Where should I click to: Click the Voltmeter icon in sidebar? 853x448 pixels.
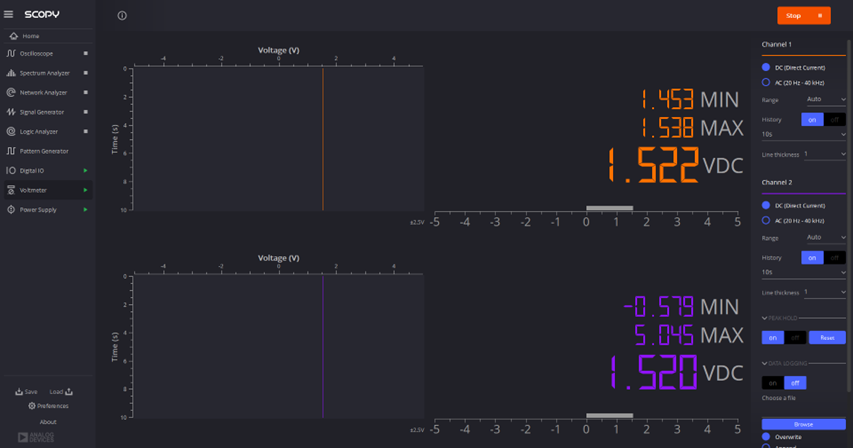tap(11, 190)
